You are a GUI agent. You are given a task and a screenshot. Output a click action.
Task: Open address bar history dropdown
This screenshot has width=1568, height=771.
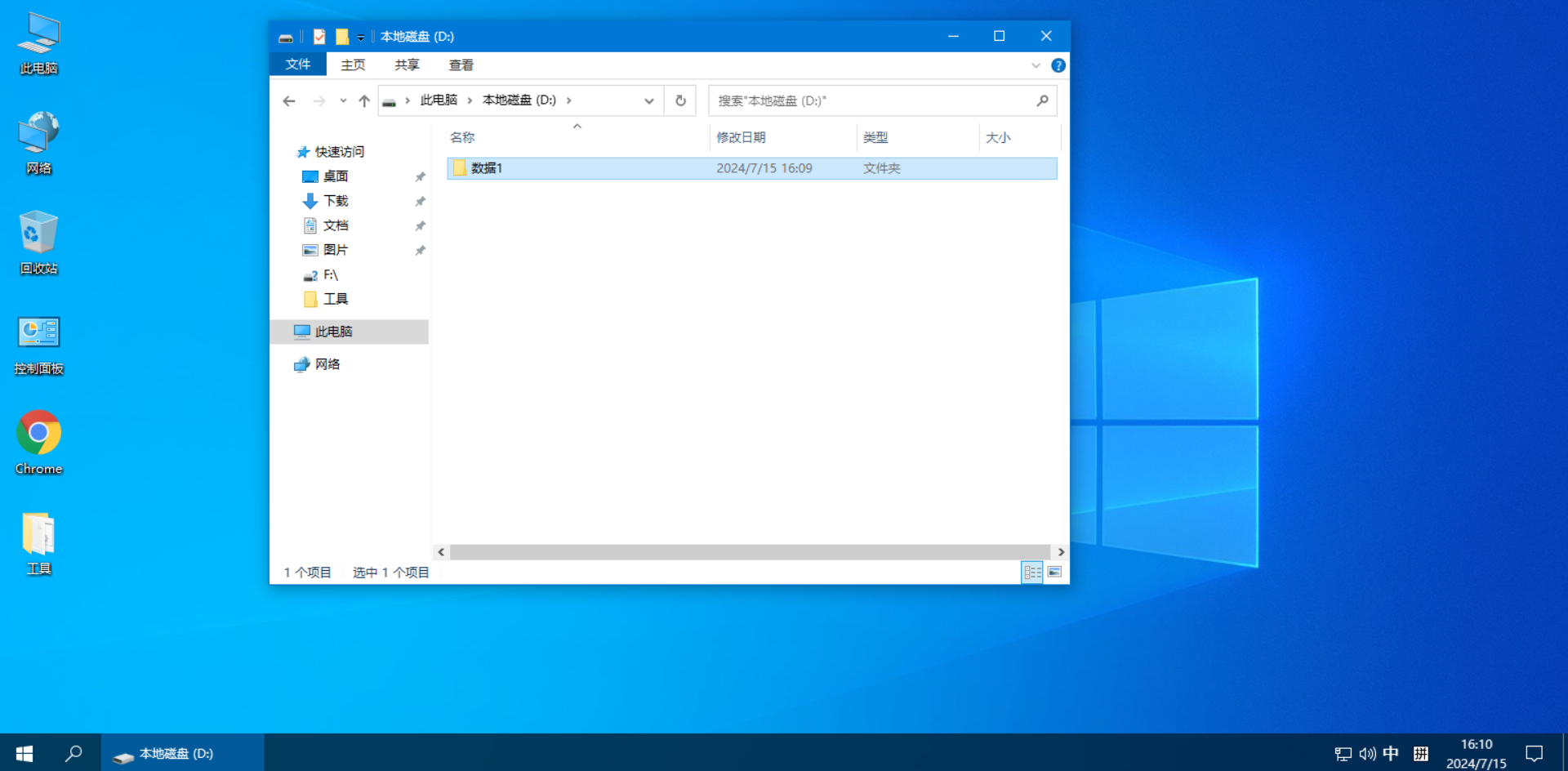(648, 101)
